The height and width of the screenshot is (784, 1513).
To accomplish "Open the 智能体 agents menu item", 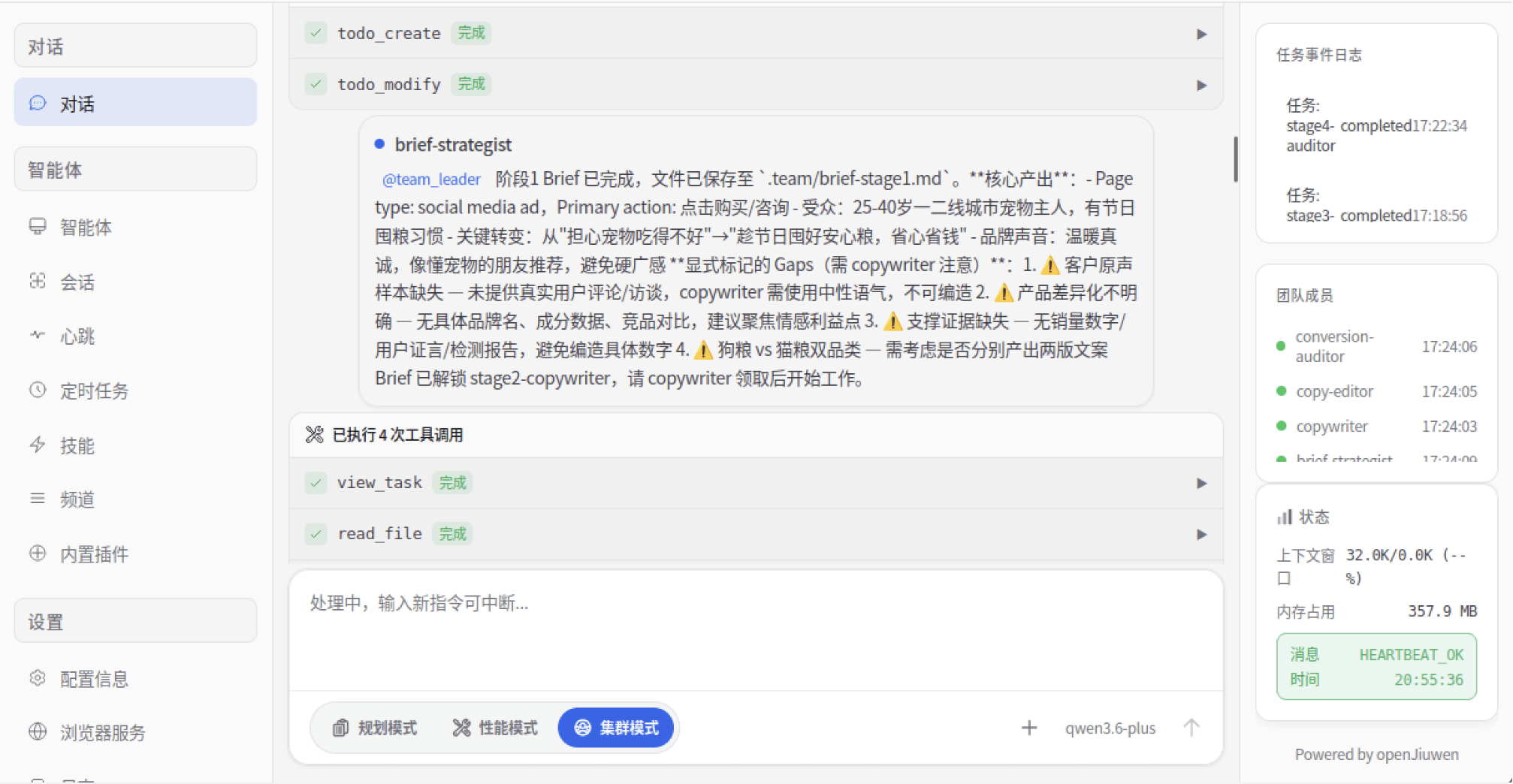I will coord(135,227).
